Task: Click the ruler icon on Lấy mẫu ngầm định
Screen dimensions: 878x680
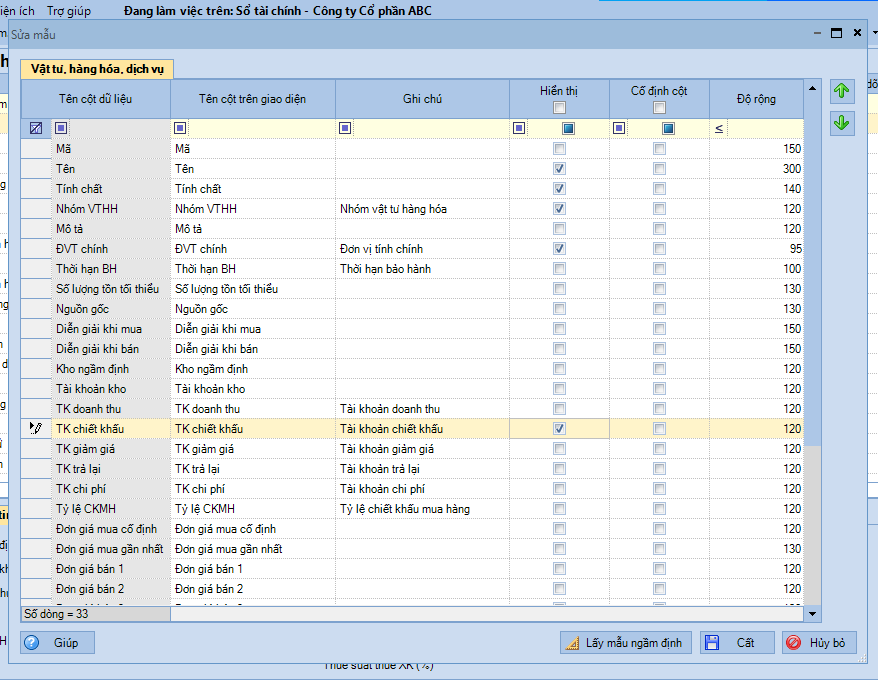Action: coord(572,643)
